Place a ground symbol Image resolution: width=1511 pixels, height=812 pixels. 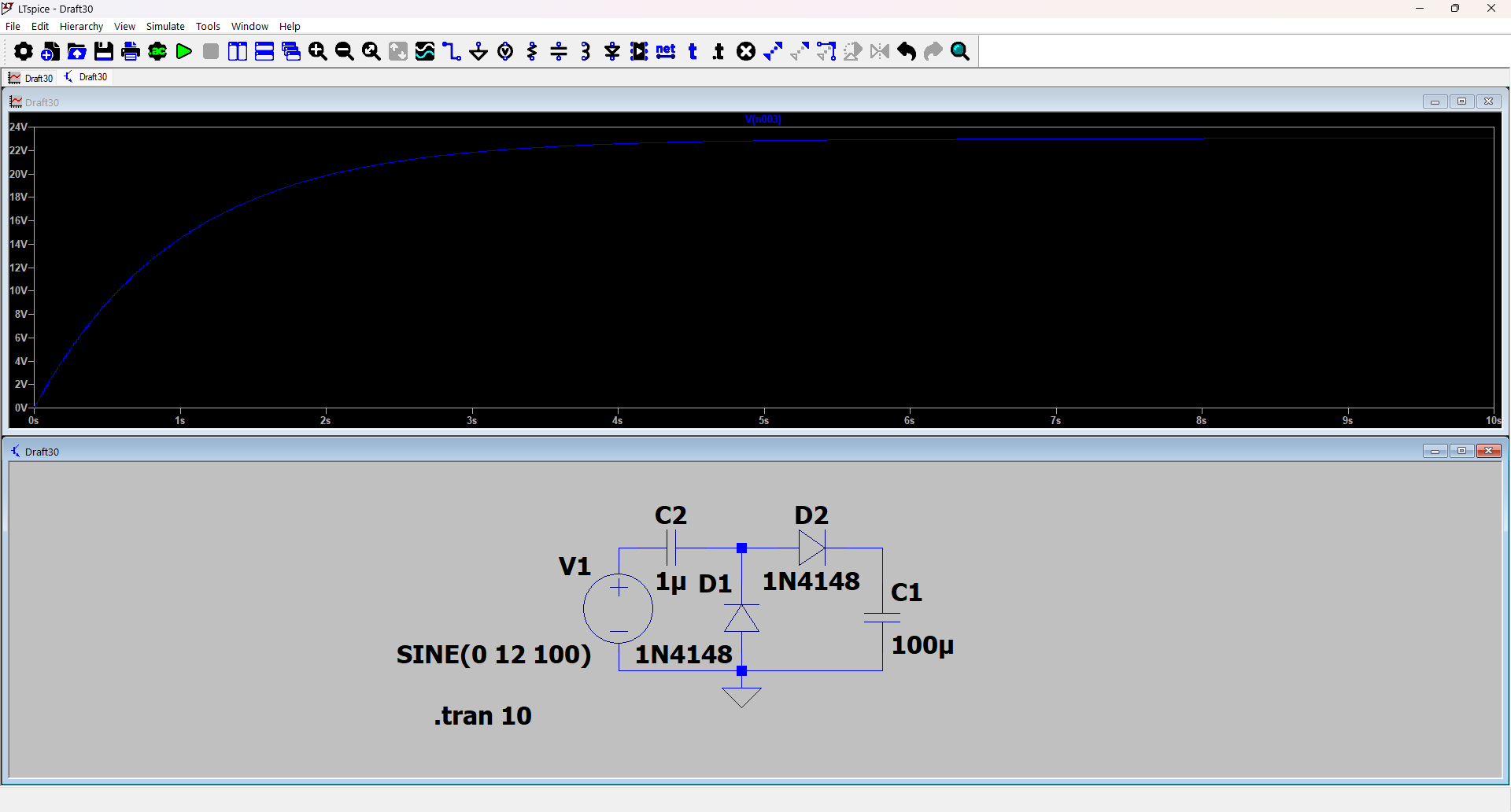(x=478, y=52)
